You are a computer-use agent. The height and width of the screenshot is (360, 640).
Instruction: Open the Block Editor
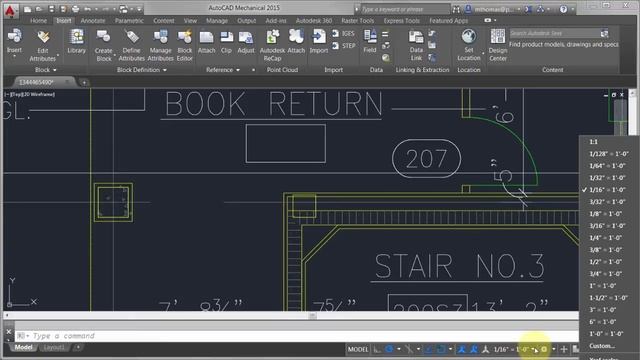184,46
